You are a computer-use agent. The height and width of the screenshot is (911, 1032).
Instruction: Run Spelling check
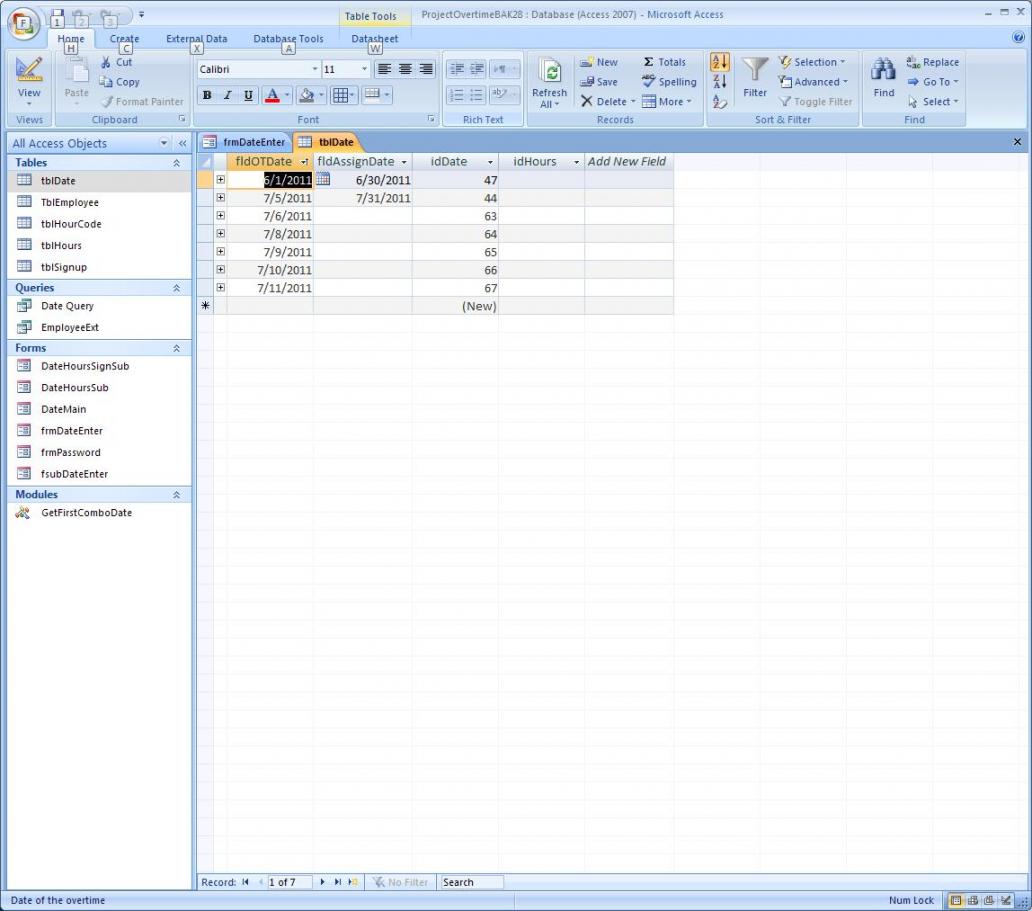669,82
